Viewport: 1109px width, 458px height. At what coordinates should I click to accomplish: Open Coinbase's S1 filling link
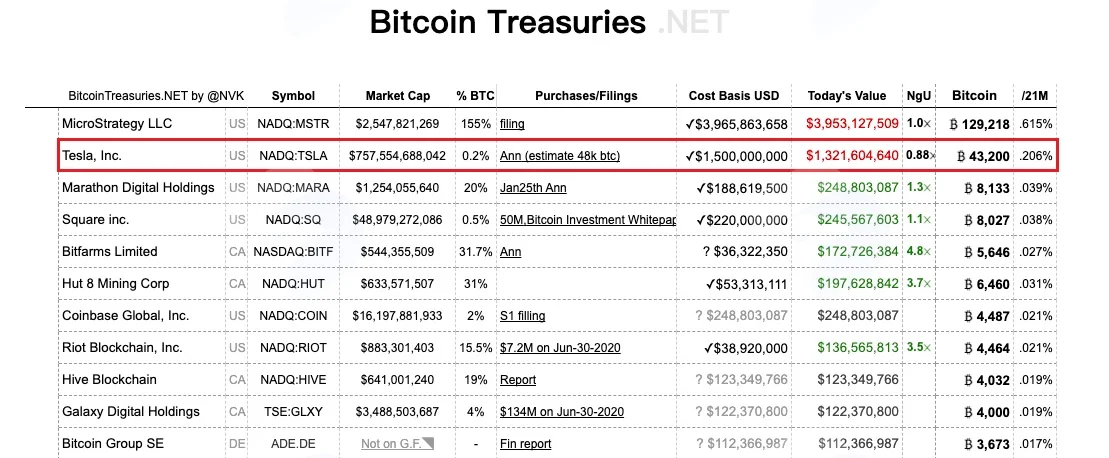click(523, 316)
